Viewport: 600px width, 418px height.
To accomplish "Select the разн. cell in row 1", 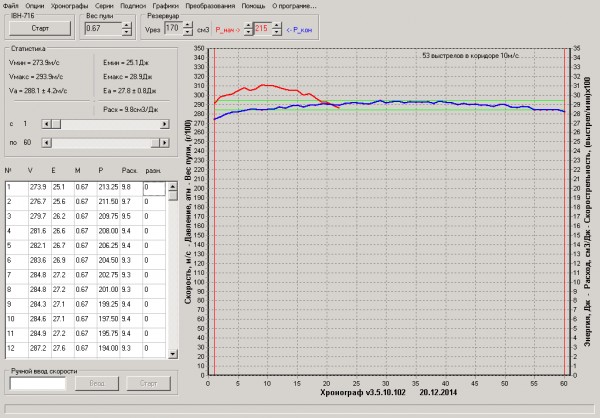I will click(x=154, y=188).
